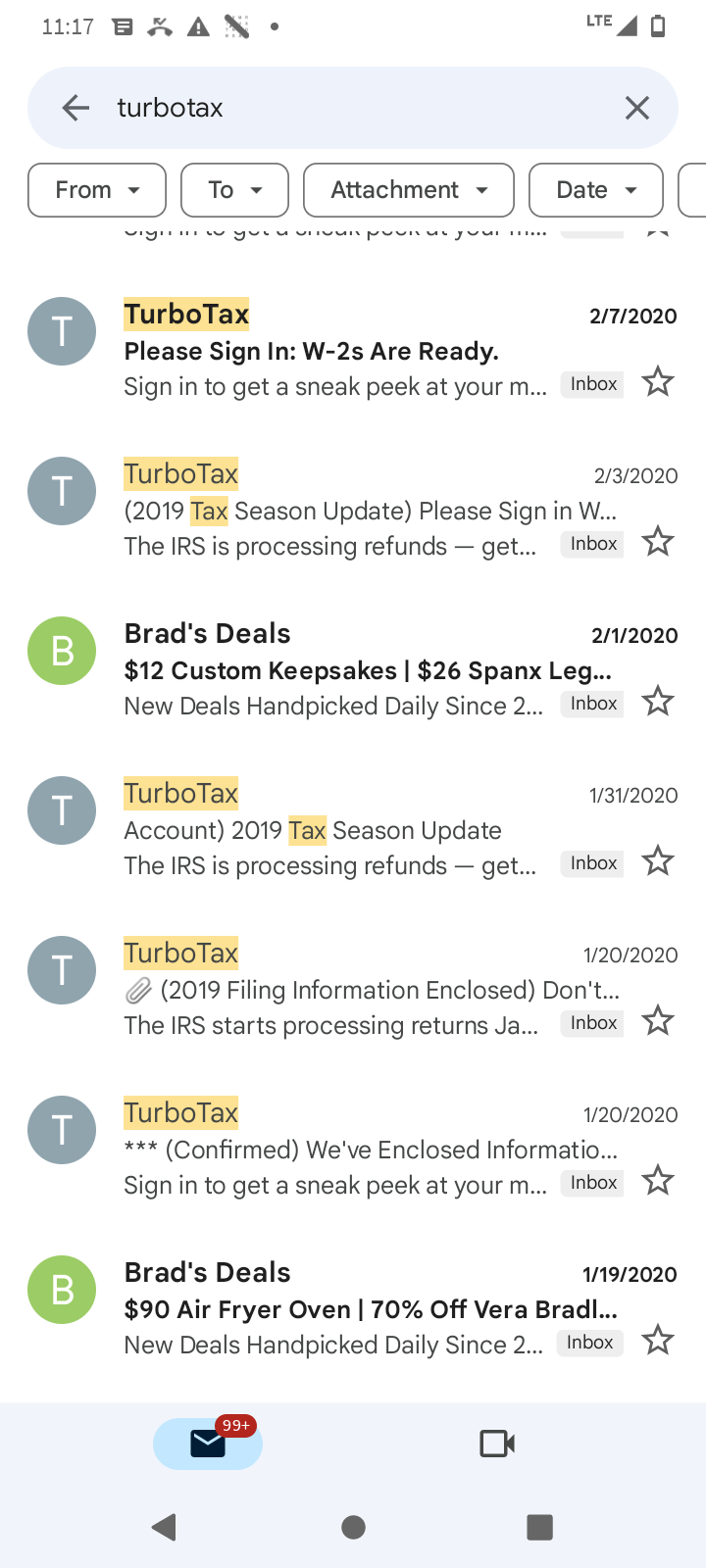Open the $90 Air Fryer Oven email
The width and height of the screenshot is (706, 1568).
click(333, 1309)
